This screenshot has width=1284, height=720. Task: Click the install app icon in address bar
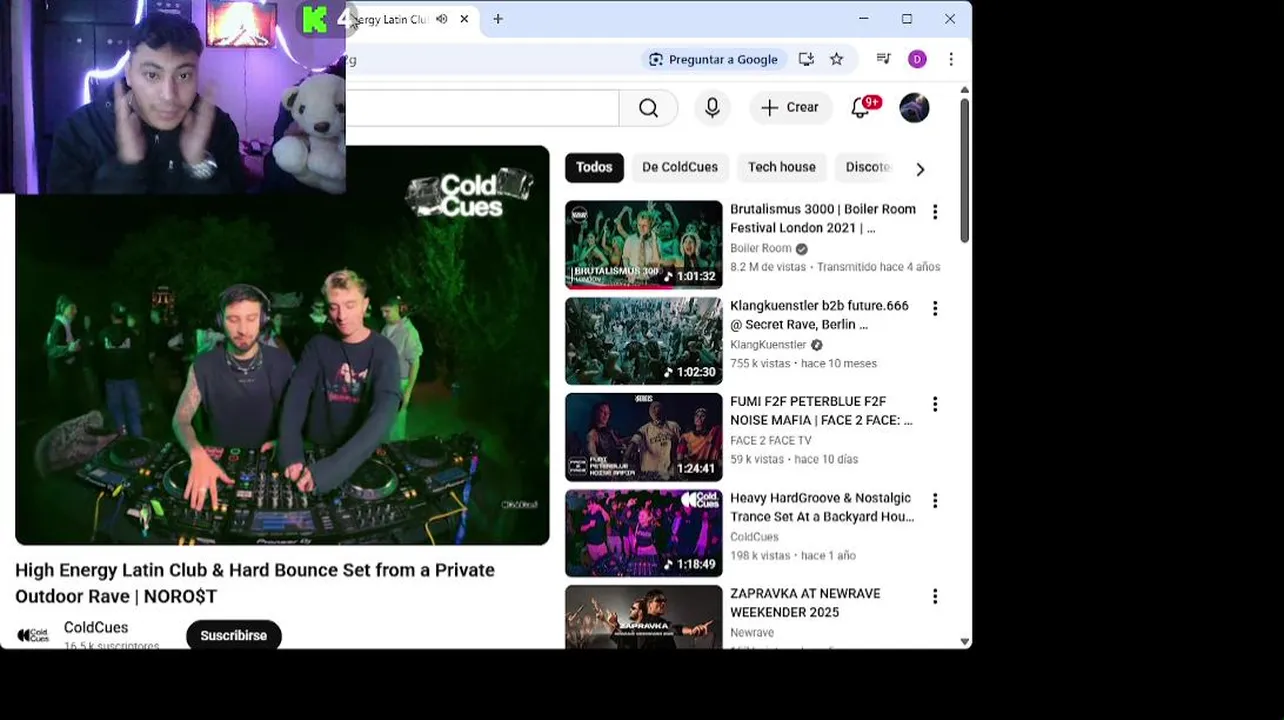point(806,59)
